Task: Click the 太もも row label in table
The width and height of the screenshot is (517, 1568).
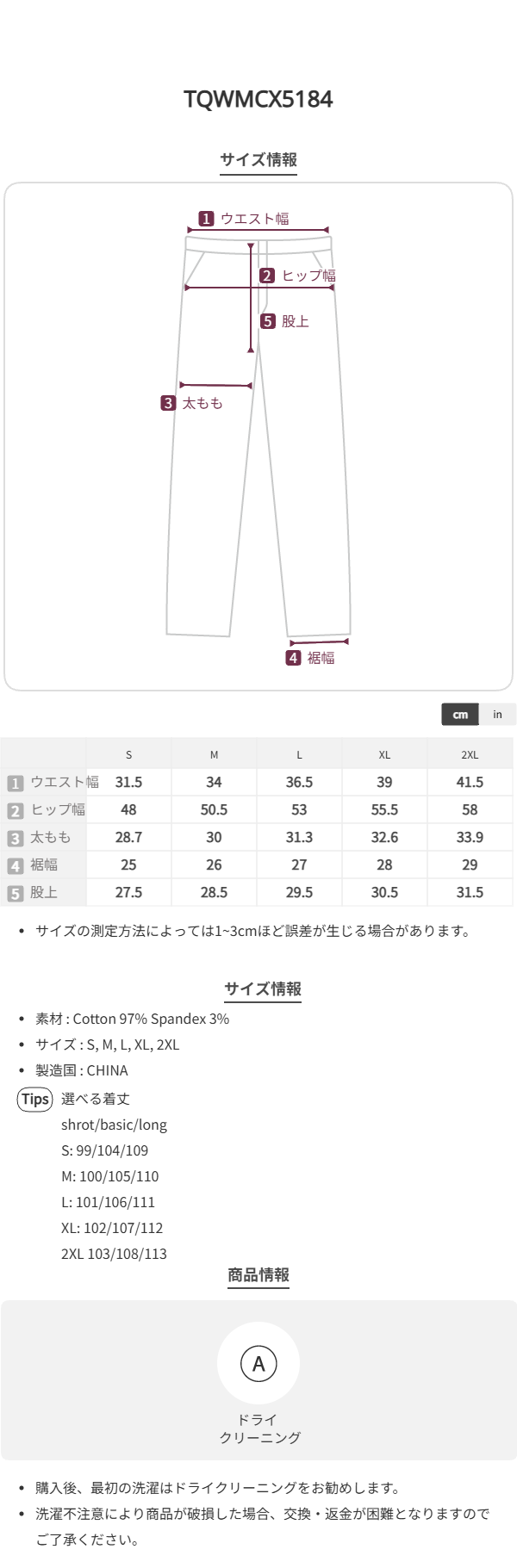Action: point(50,837)
